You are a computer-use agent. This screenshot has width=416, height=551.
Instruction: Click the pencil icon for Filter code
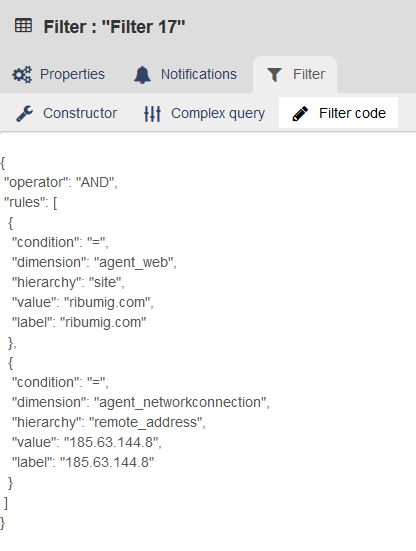(x=300, y=114)
